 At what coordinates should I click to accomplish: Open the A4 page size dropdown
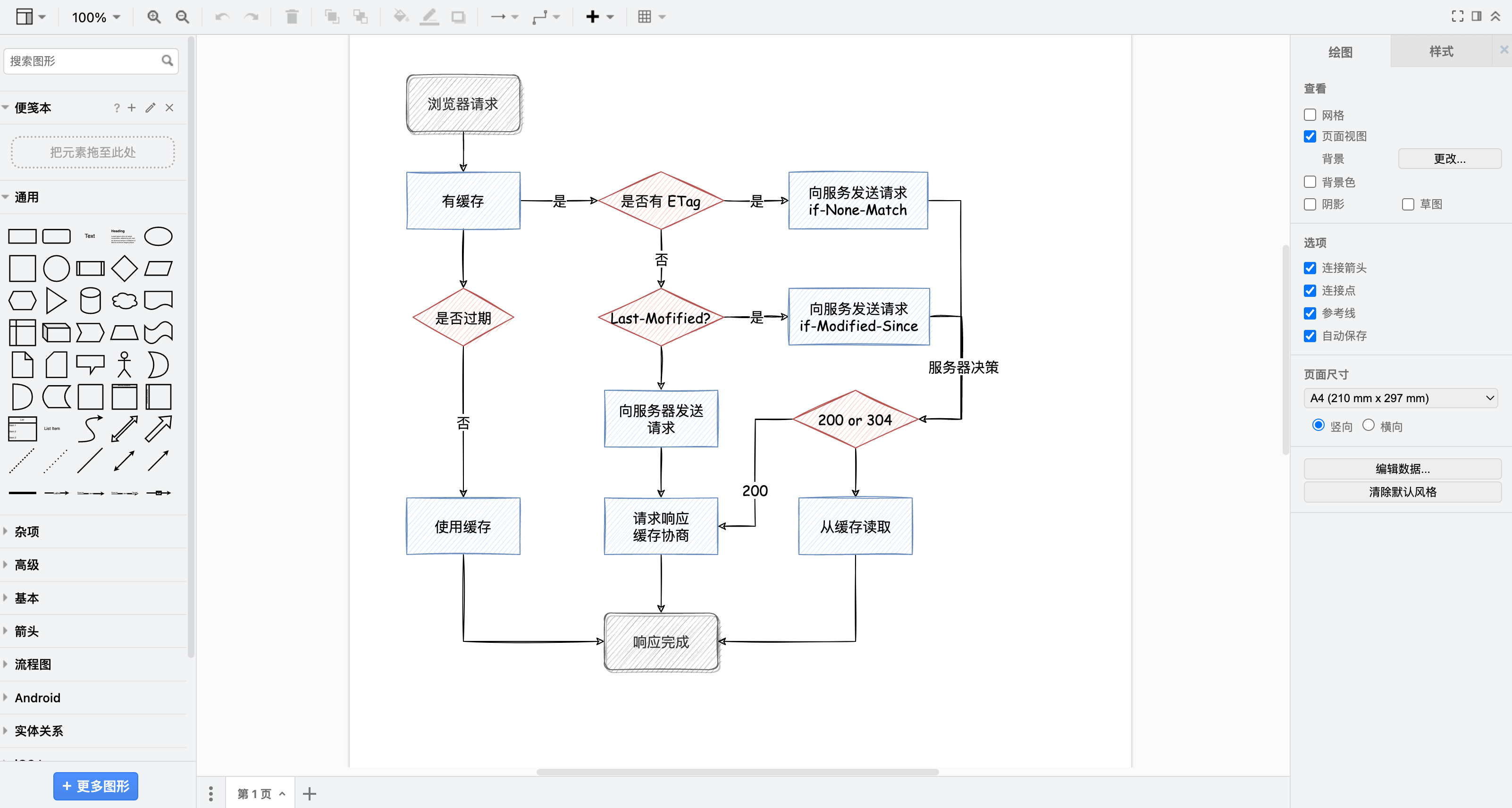(x=1401, y=398)
